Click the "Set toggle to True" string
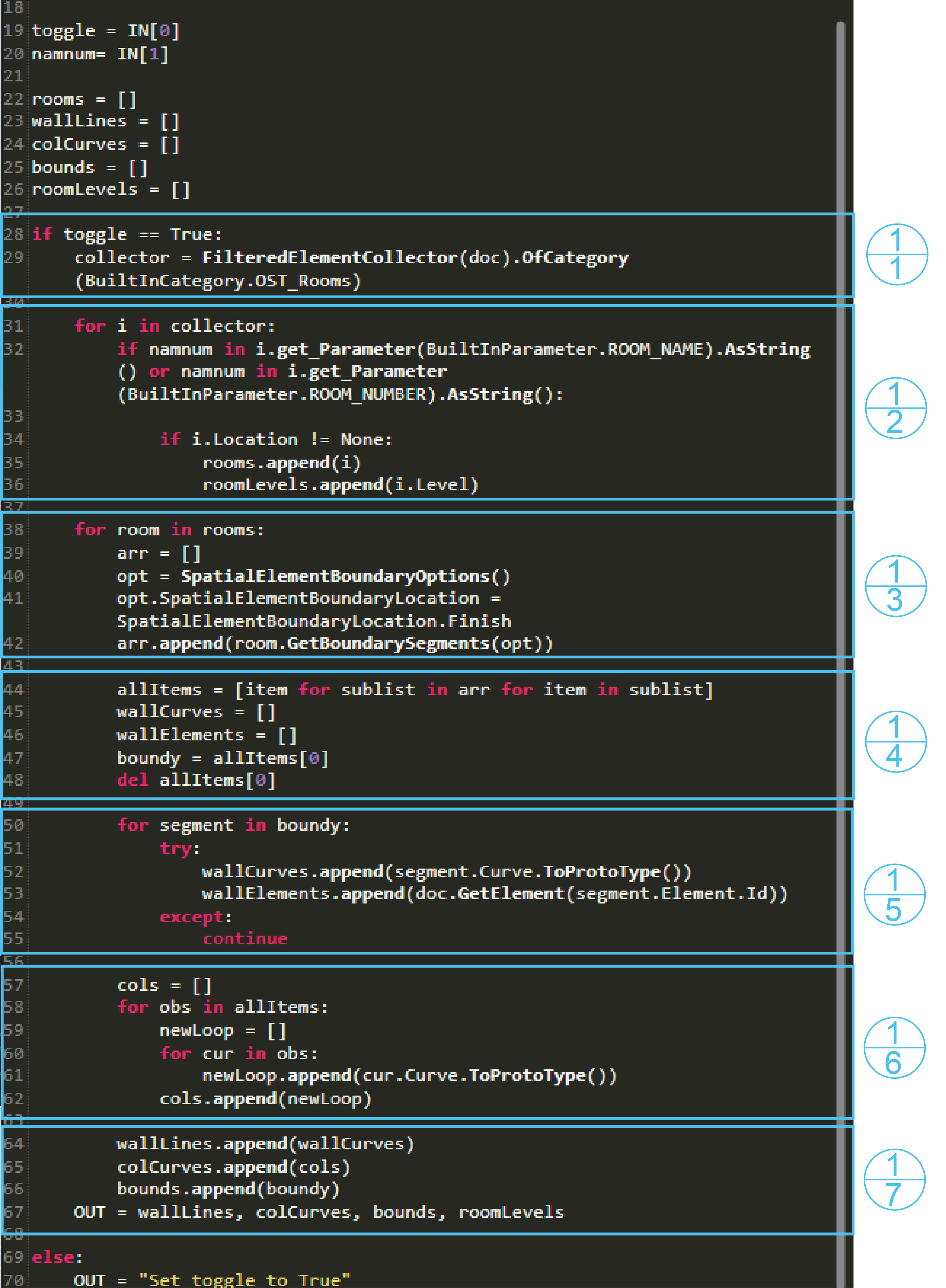 pos(244,1280)
